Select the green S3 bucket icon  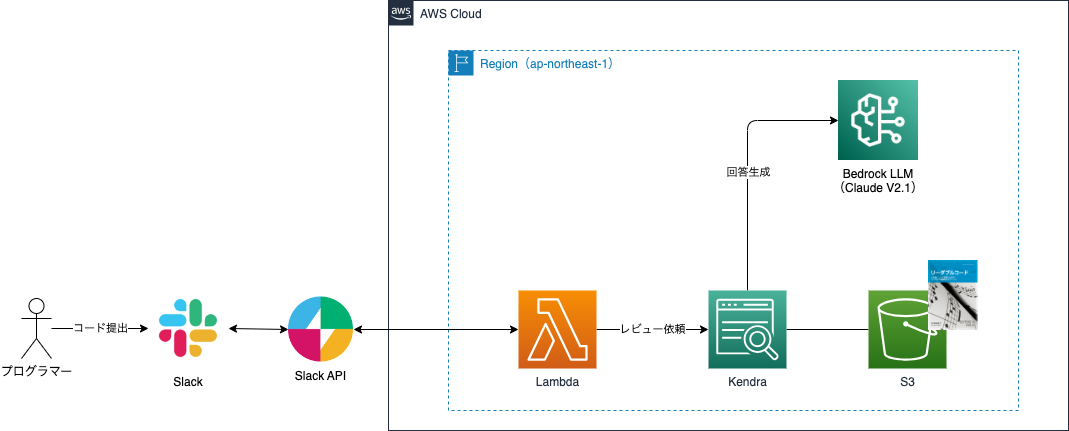907,330
